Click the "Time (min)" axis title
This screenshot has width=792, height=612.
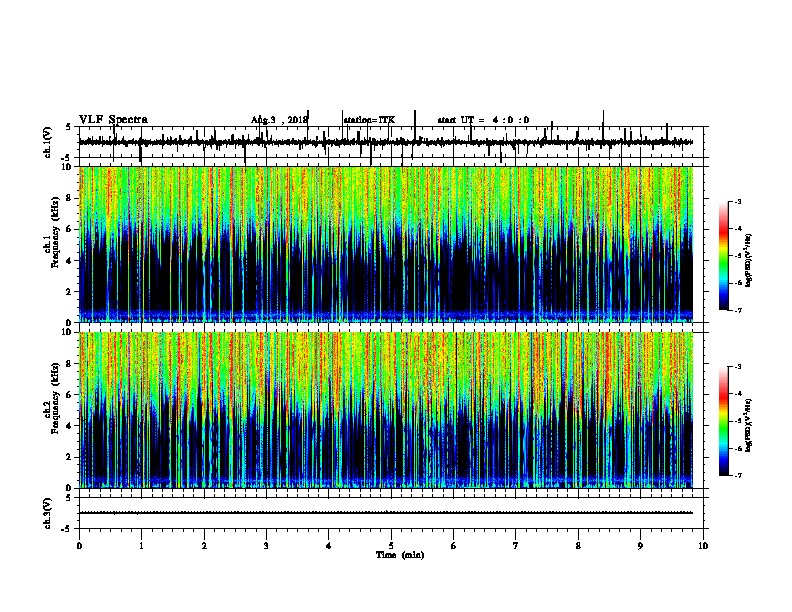[400, 555]
